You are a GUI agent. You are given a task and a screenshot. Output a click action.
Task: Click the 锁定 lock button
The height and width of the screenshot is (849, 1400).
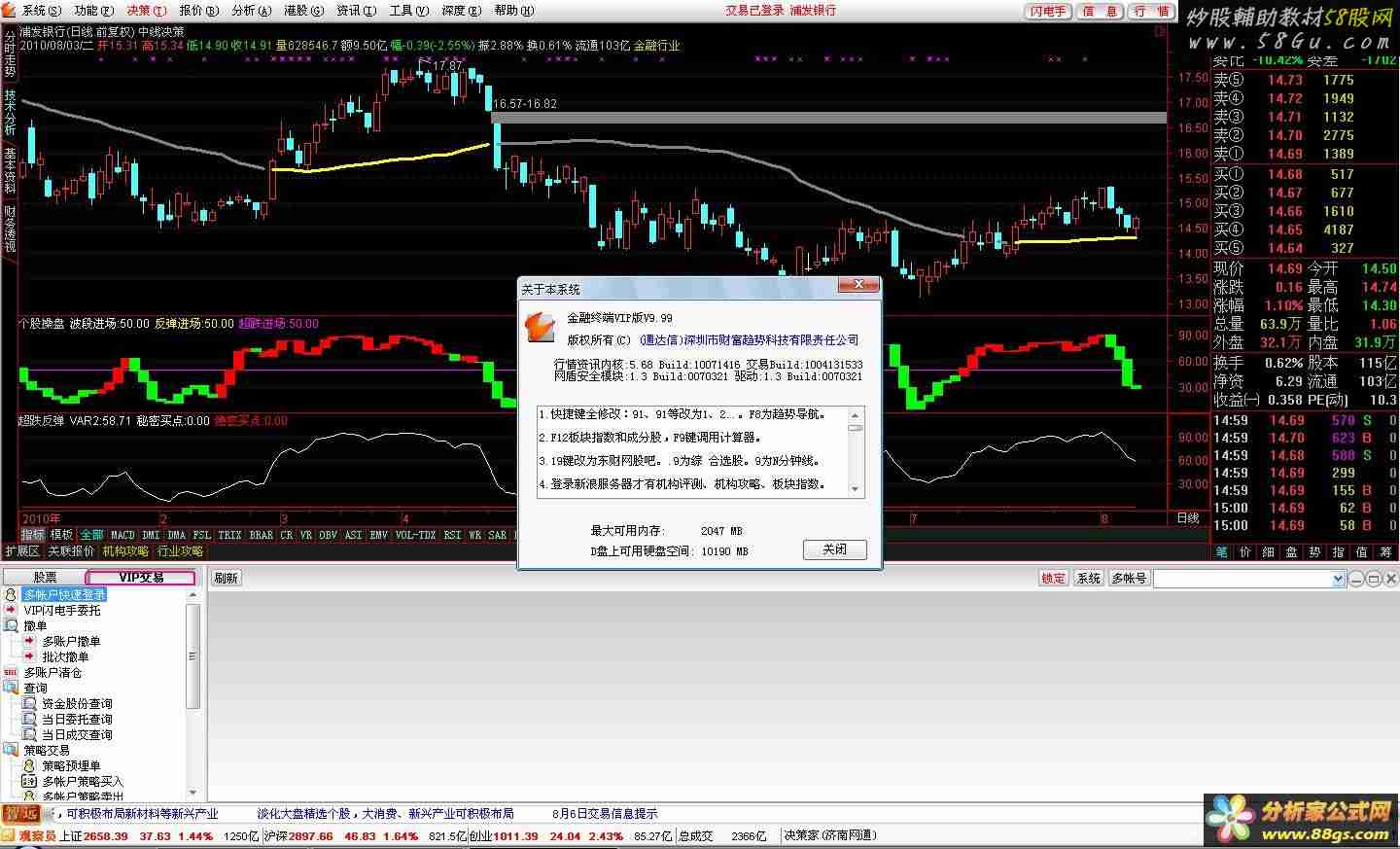pyautogui.click(x=1053, y=578)
